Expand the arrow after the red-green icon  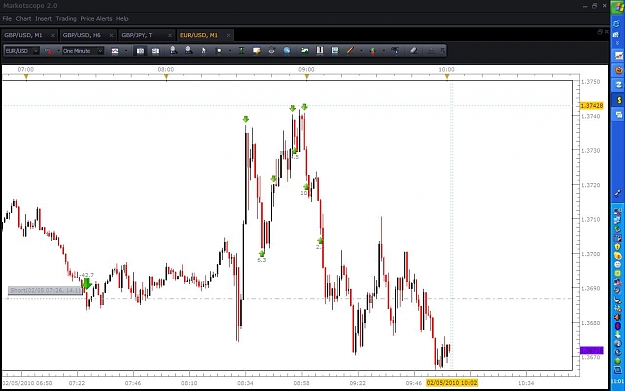[x=384, y=51]
